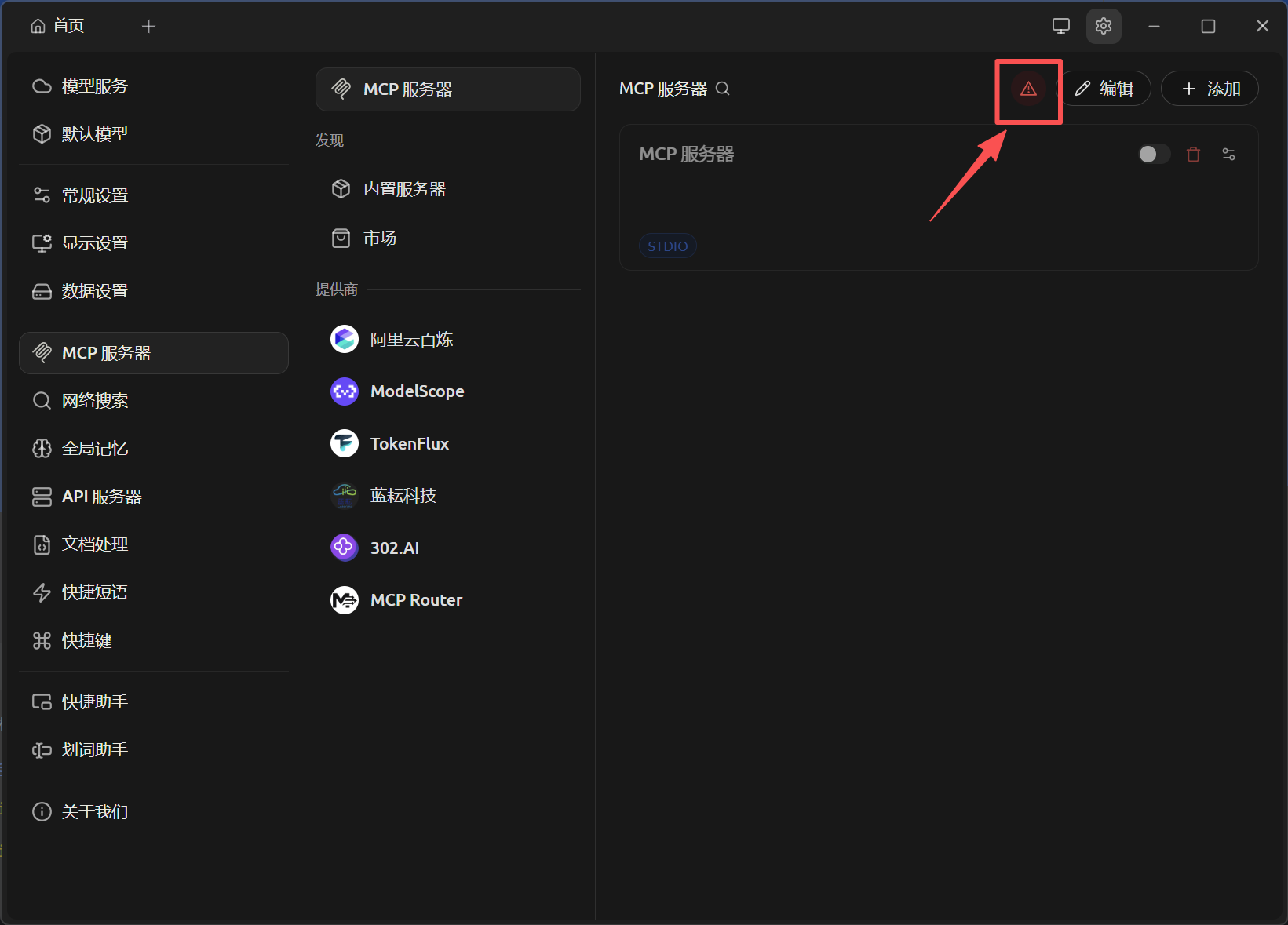Click the 内置服务器 cube icon
1288x925 pixels.
point(341,189)
